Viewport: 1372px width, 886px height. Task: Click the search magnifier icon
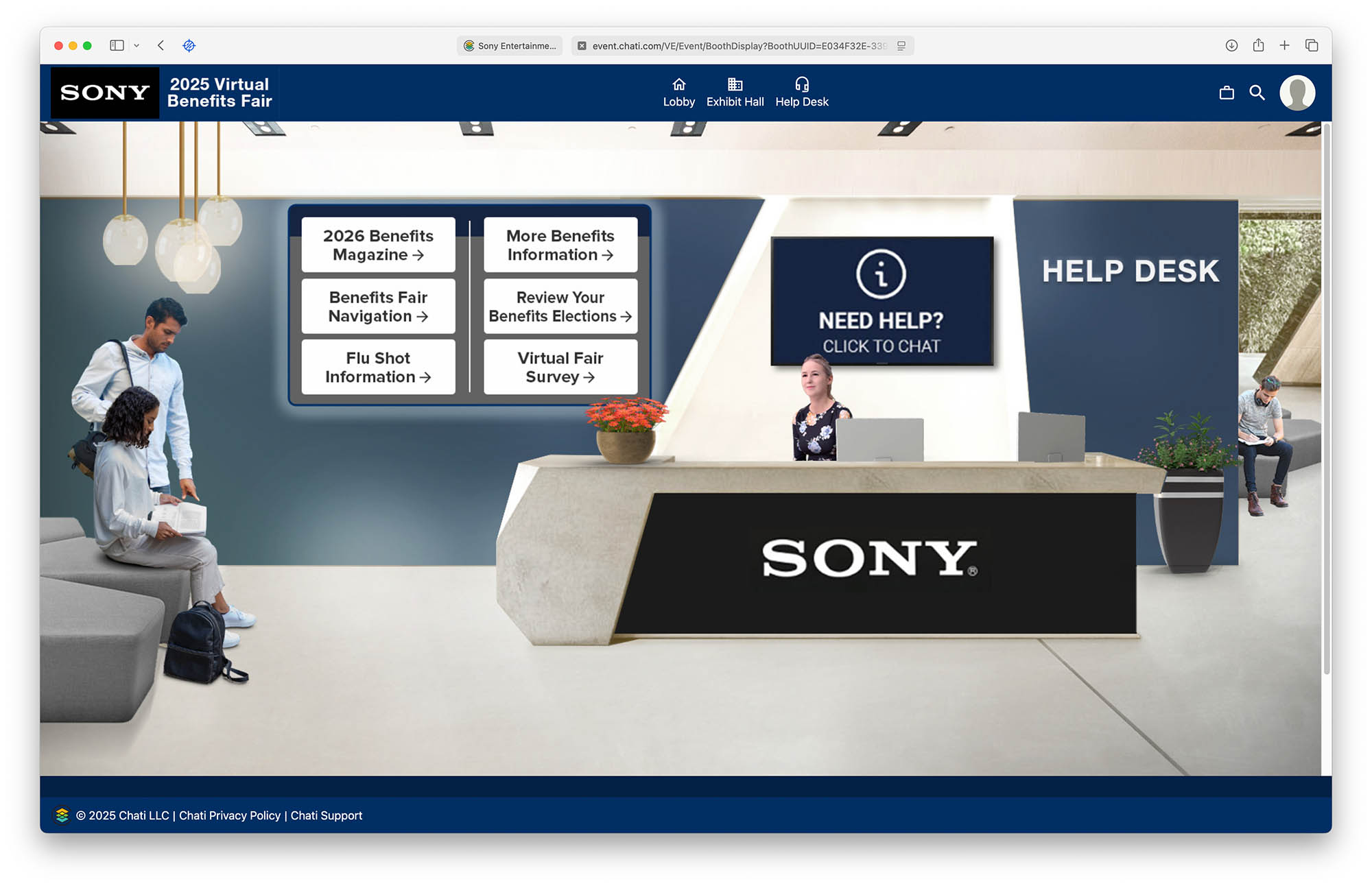pos(1257,93)
